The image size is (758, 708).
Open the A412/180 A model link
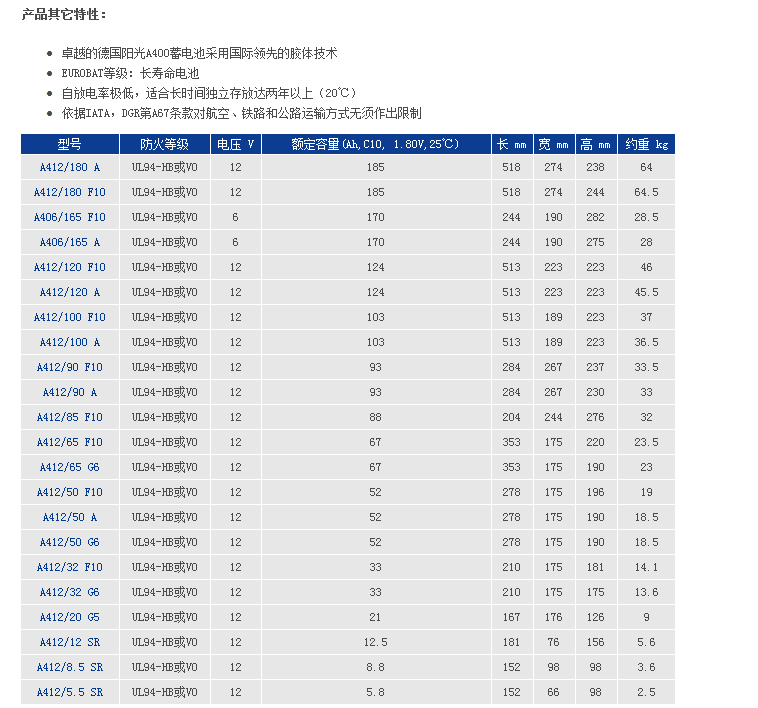point(69,167)
